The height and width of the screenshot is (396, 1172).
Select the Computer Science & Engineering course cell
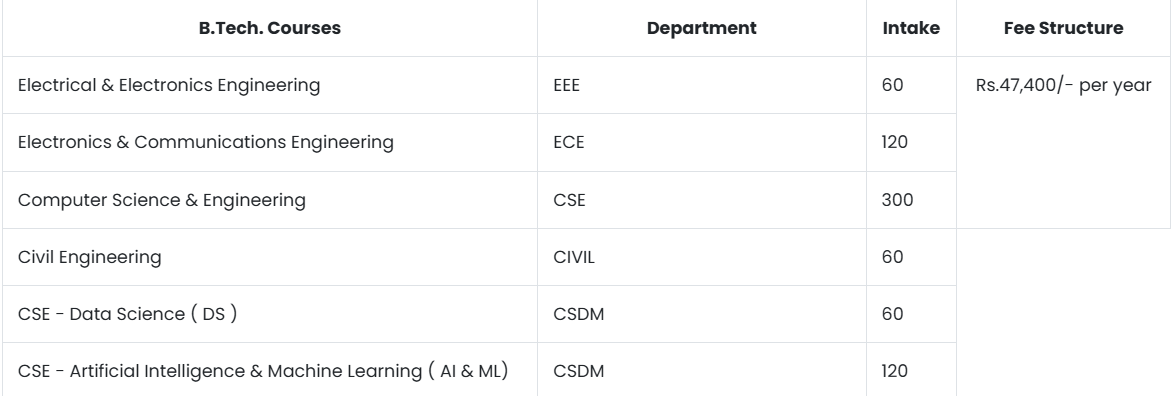click(270, 200)
